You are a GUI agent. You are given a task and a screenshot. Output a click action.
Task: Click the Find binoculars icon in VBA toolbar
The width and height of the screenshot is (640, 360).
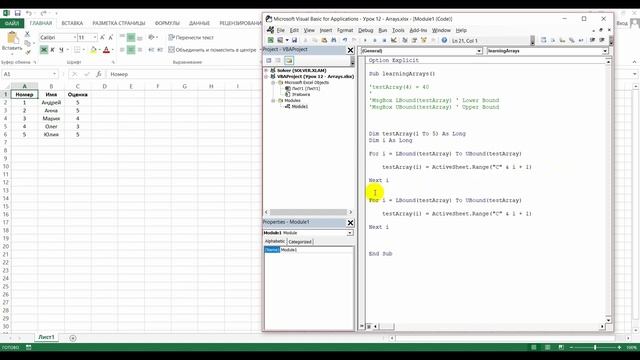pyautogui.click(x=333, y=40)
